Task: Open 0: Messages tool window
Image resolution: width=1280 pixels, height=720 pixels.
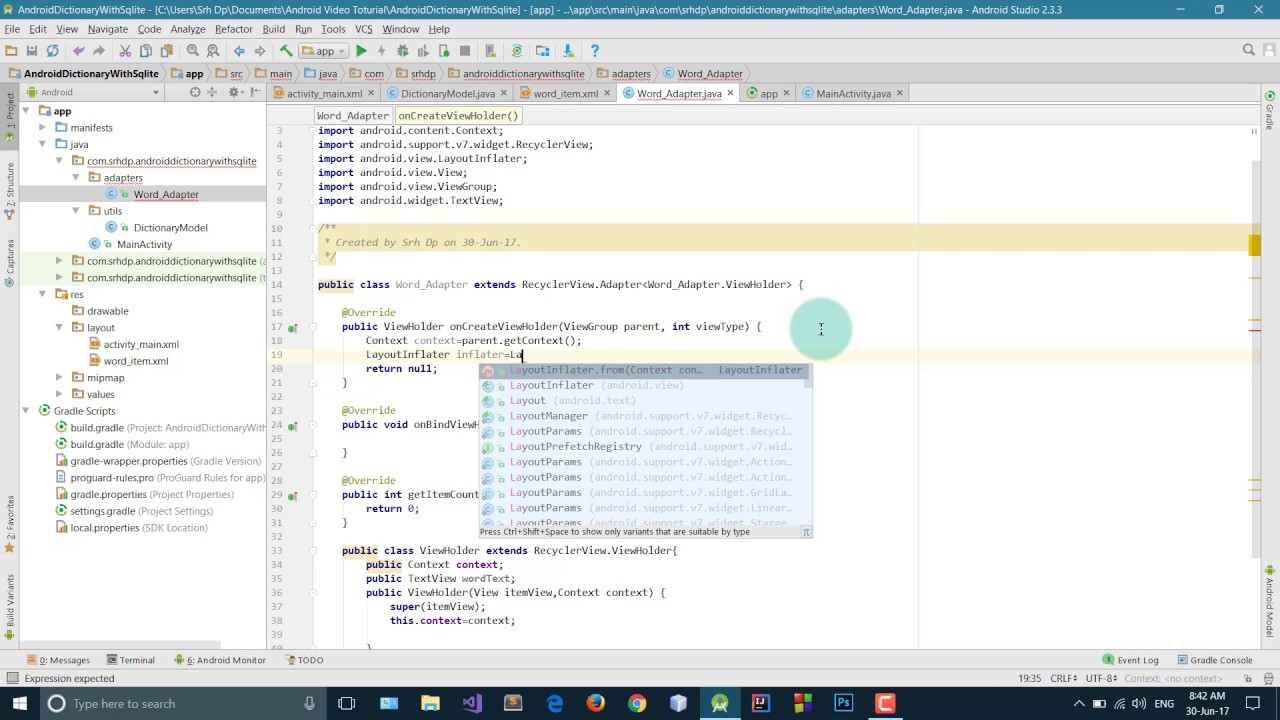Action: (58, 660)
